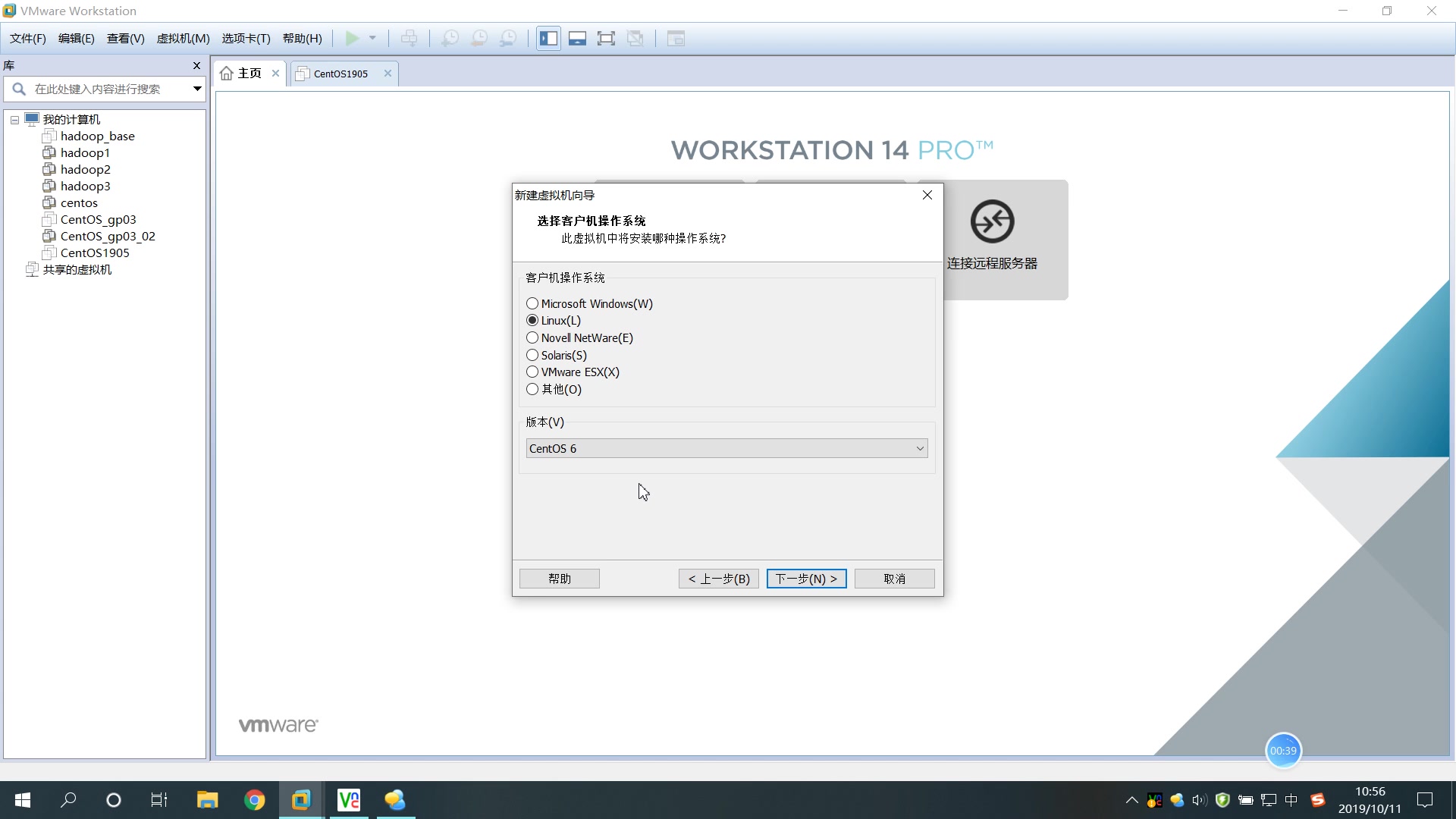Open the notification center icon
The height and width of the screenshot is (819, 1456).
(1425, 800)
